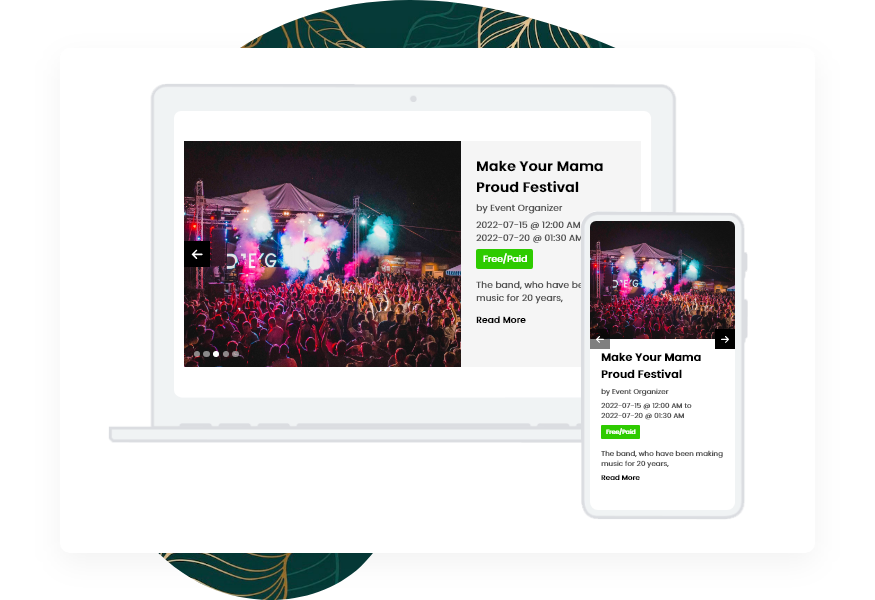Select the active third pagination dot

point(216,354)
